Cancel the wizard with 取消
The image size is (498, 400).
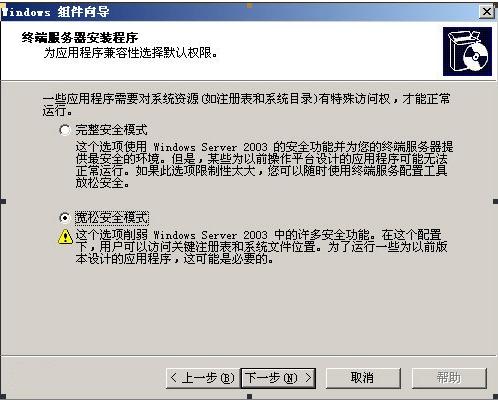(x=363, y=378)
